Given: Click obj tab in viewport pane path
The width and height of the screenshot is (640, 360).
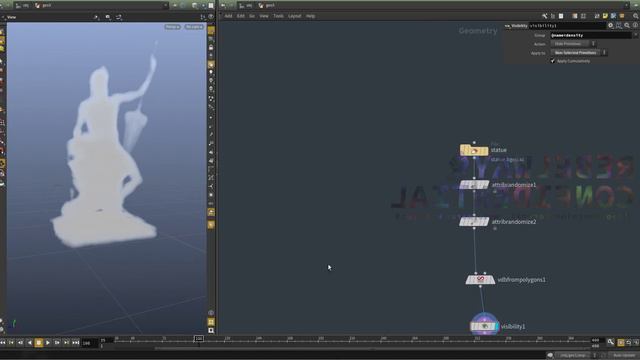Looking at the screenshot, I should pyautogui.click(x=22, y=5).
